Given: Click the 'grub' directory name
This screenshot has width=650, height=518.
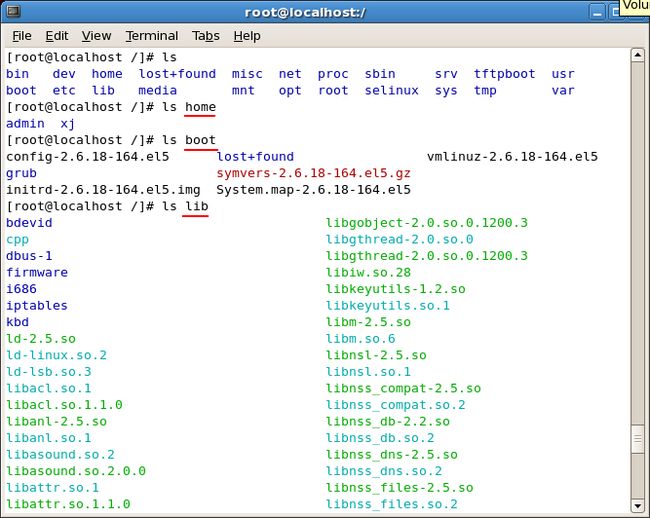Looking at the screenshot, I should click(21, 174).
